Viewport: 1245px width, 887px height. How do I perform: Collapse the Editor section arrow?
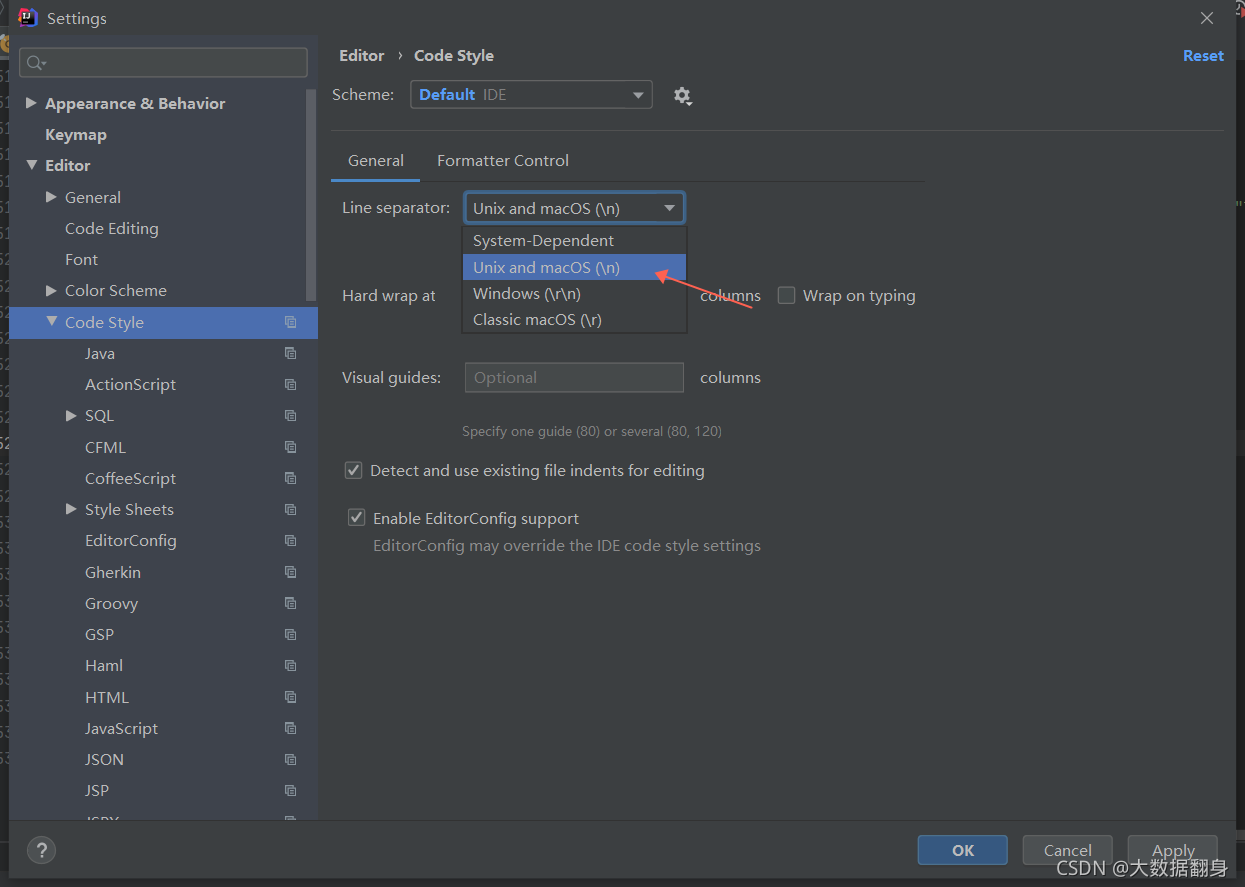pyautogui.click(x=31, y=165)
